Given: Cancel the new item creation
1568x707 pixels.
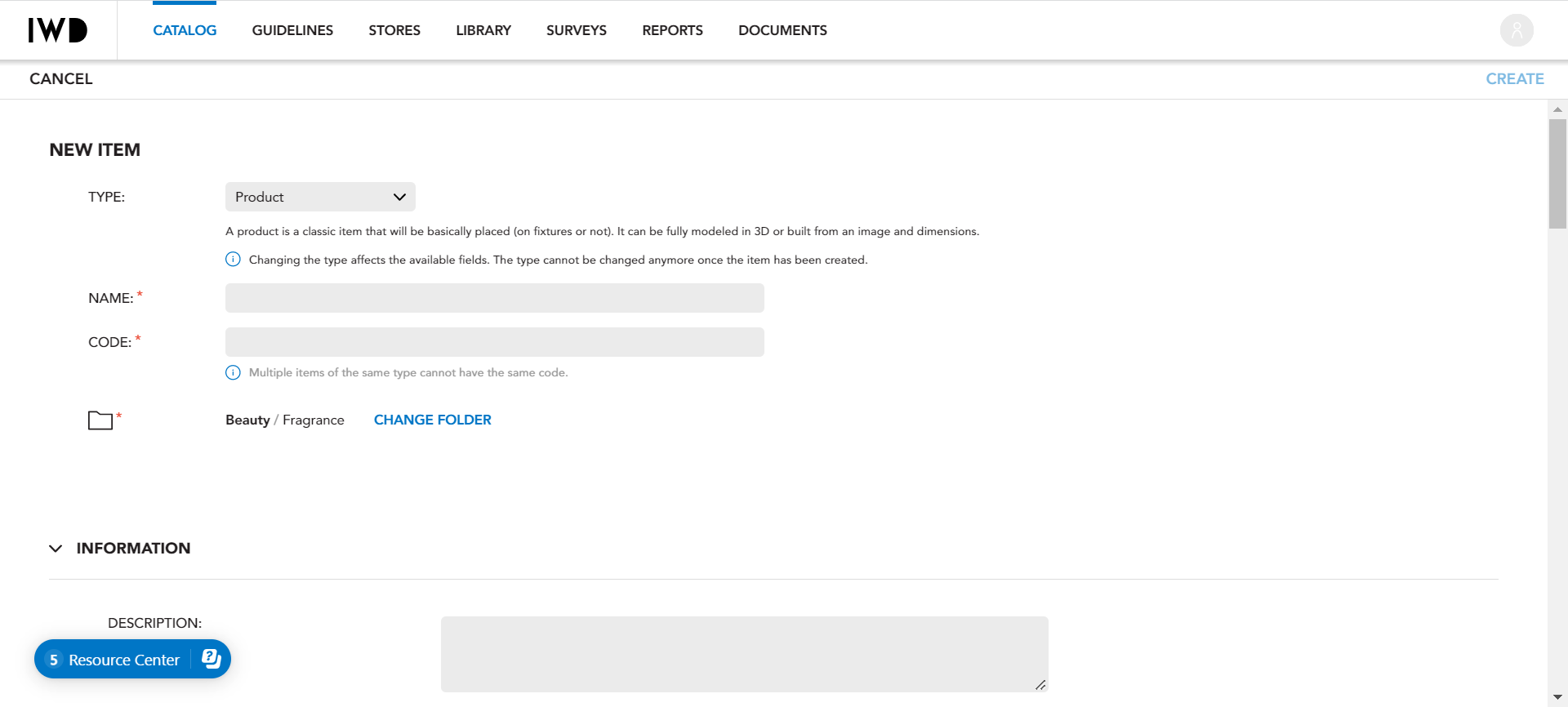Looking at the screenshot, I should pos(61,79).
